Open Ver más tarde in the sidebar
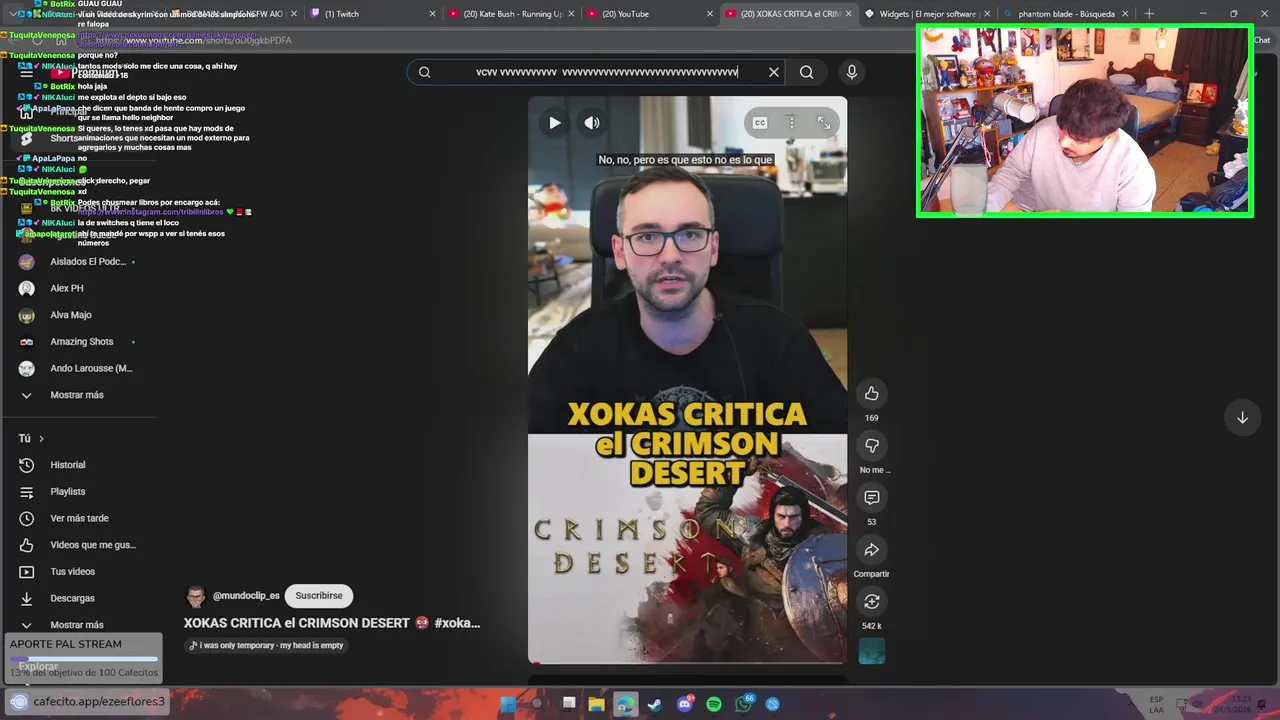Viewport: 1280px width, 720px height. click(x=80, y=518)
